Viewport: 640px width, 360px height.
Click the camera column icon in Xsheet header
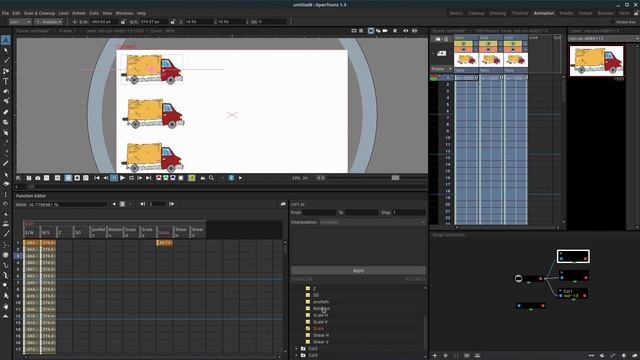[442, 53]
